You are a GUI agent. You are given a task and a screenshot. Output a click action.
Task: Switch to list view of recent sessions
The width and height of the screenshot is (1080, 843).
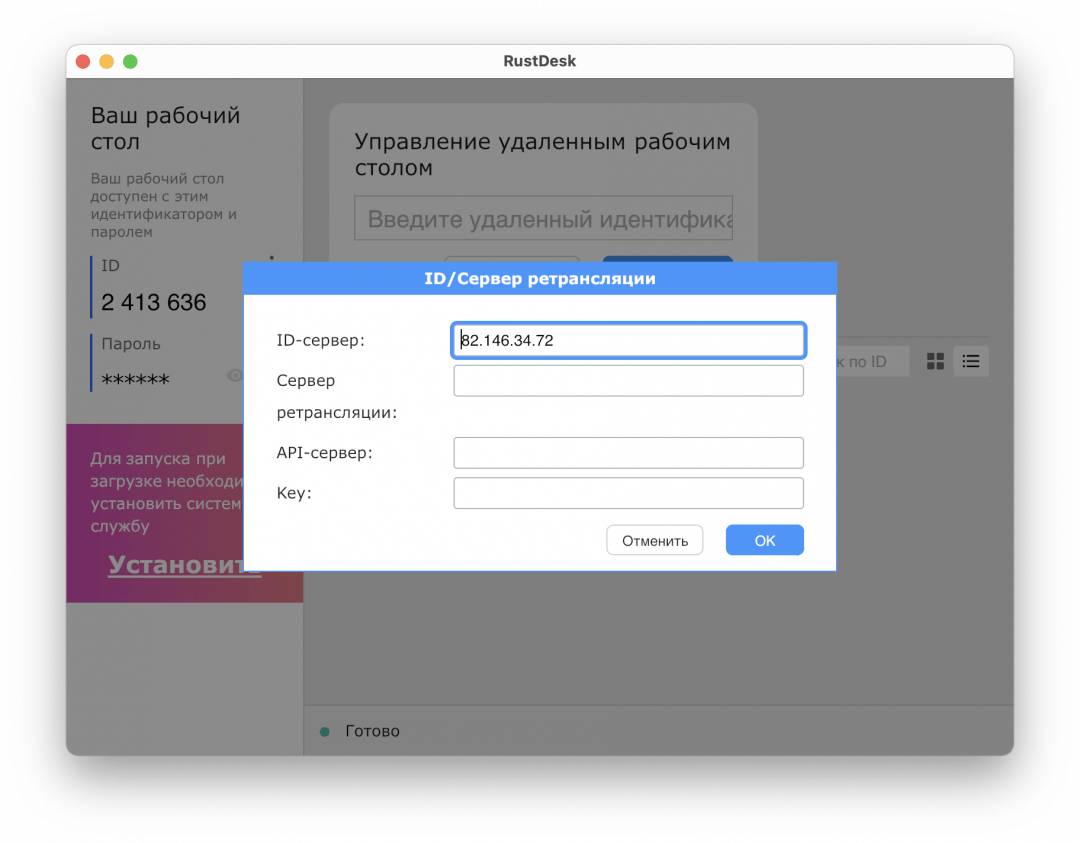coord(970,361)
